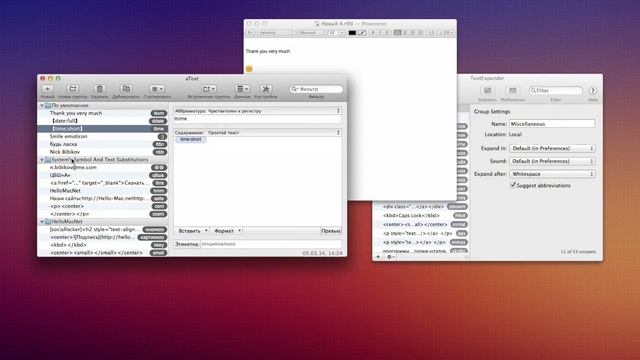Collapse the HelloMacNet group in aText list
This screenshot has height=360, width=640.
click(x=42, y=222)
